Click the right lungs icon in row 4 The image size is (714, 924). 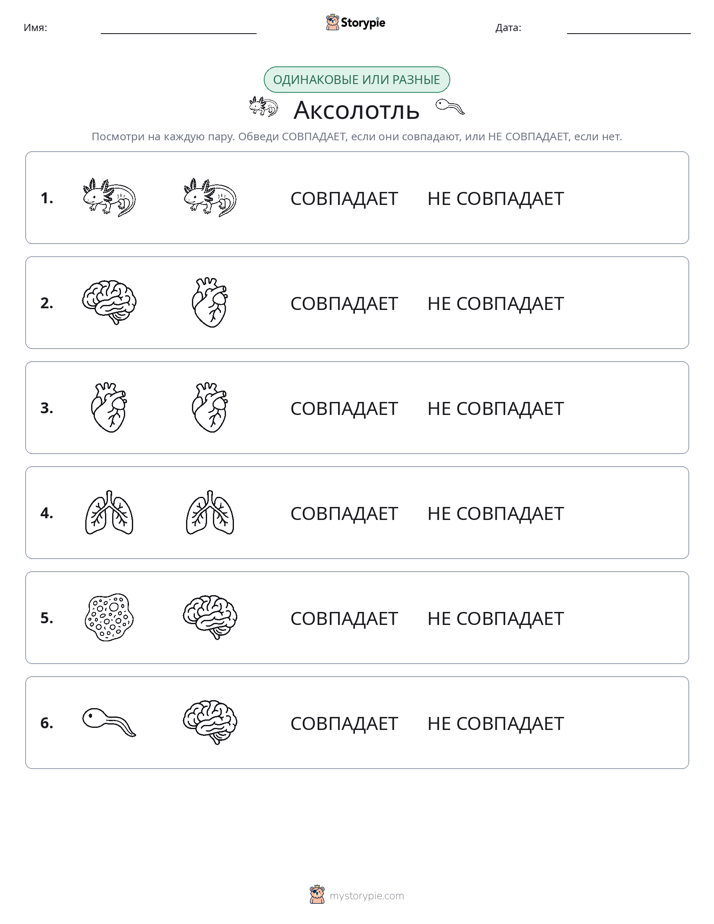pyautogui.click(x=210, y=512)
